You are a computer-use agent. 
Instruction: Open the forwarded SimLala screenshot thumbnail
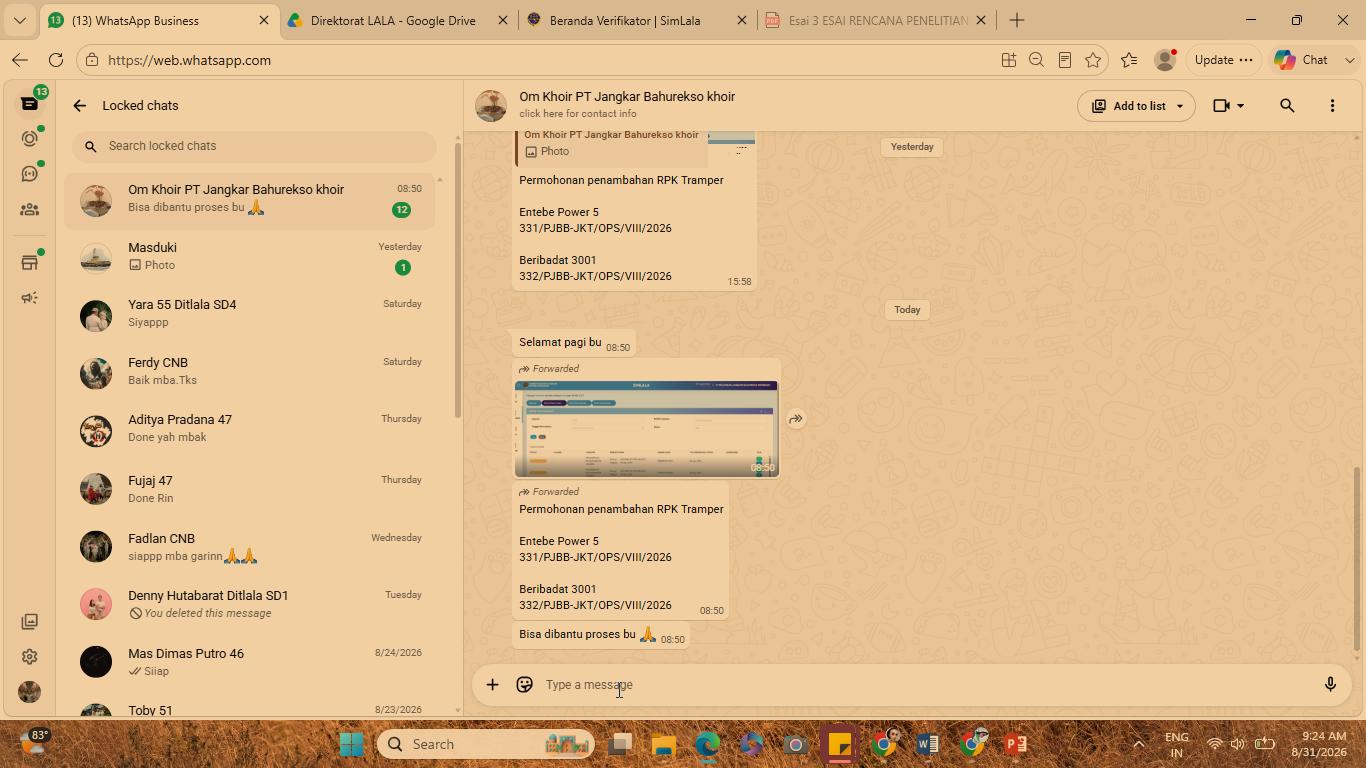coord(646,429)
